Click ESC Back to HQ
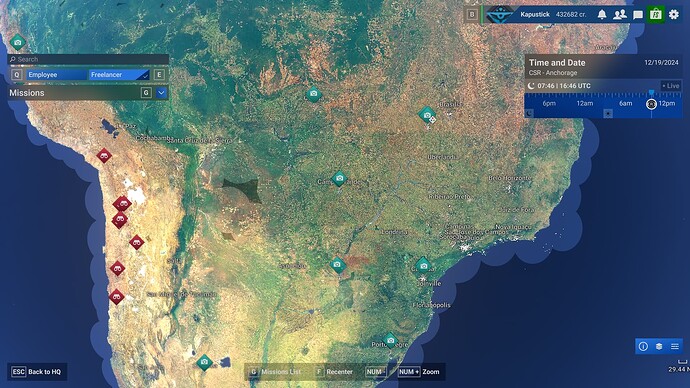The width and height of the screenshot is (690, 388). [x=37, y=372]
